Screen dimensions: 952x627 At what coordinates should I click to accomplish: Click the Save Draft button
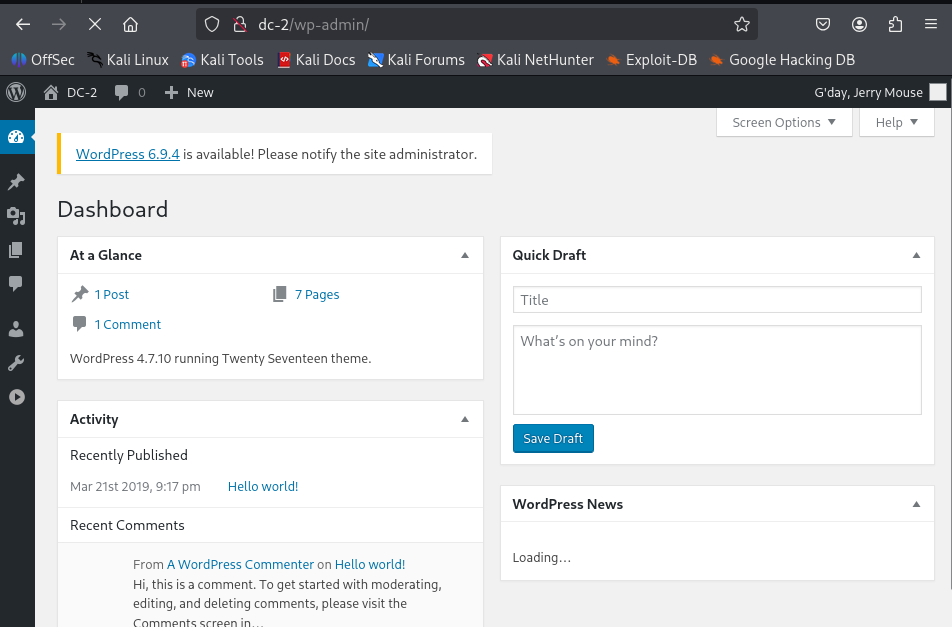(x=553, y=439)
